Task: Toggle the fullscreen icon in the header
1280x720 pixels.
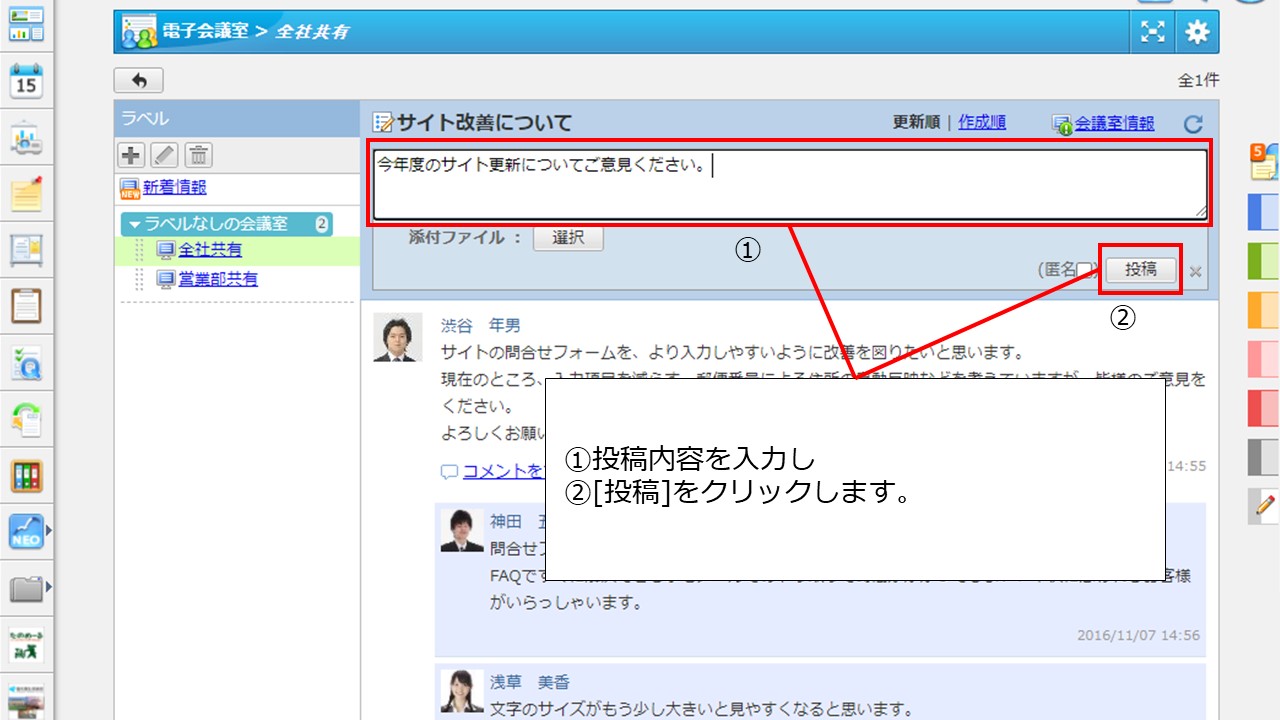Action: (1153, 32)
